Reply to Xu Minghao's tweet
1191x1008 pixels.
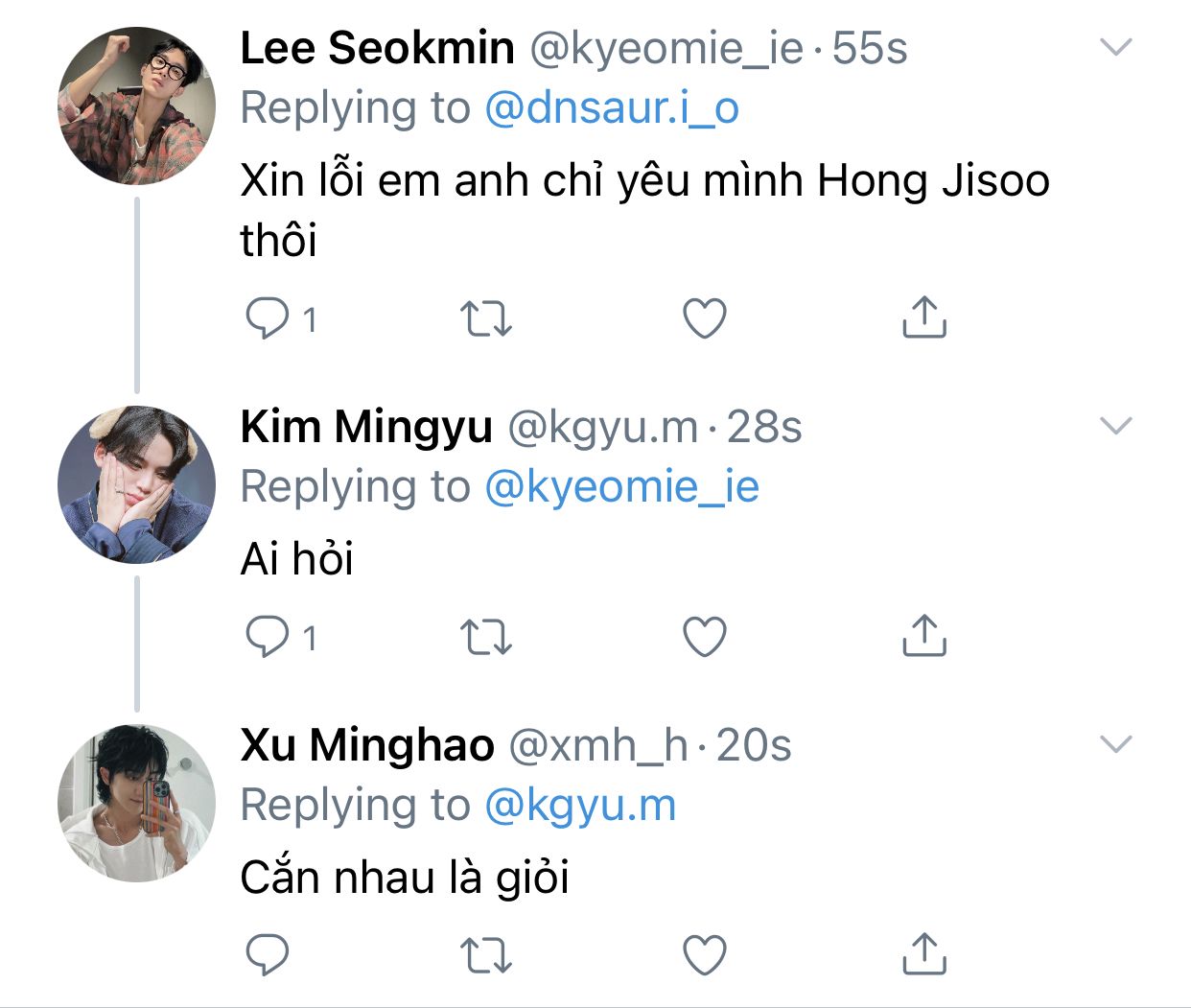(x=268, y=955)
